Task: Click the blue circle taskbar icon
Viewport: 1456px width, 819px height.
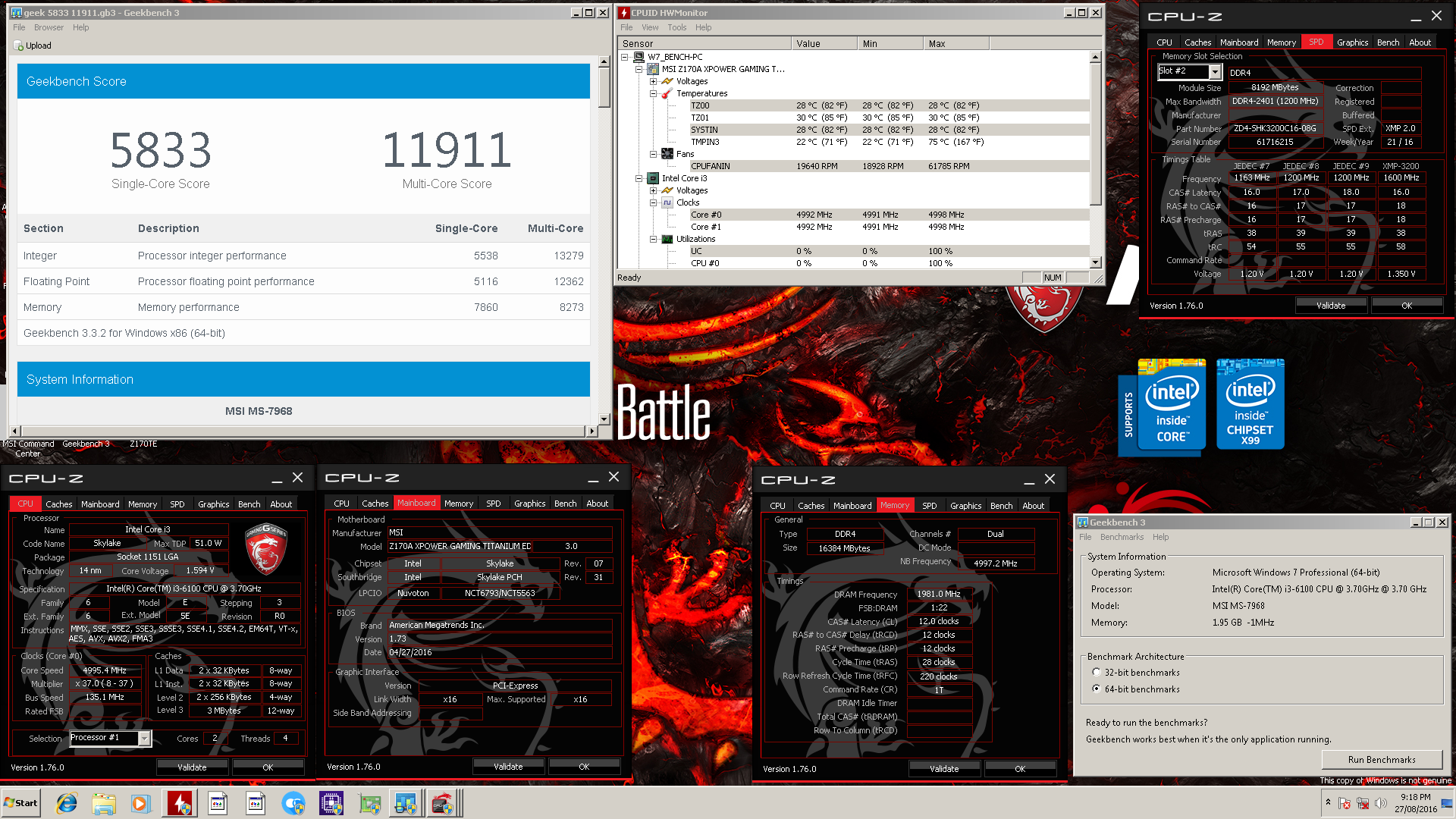Action: (293, 803)
